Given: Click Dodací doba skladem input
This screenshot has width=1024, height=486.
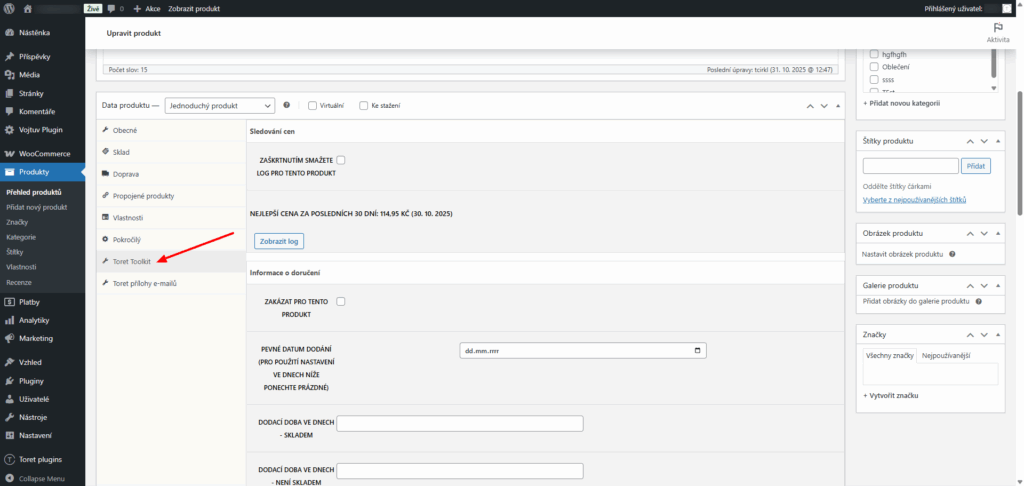Looking at the screenshot, I should [x=460, y=423].
